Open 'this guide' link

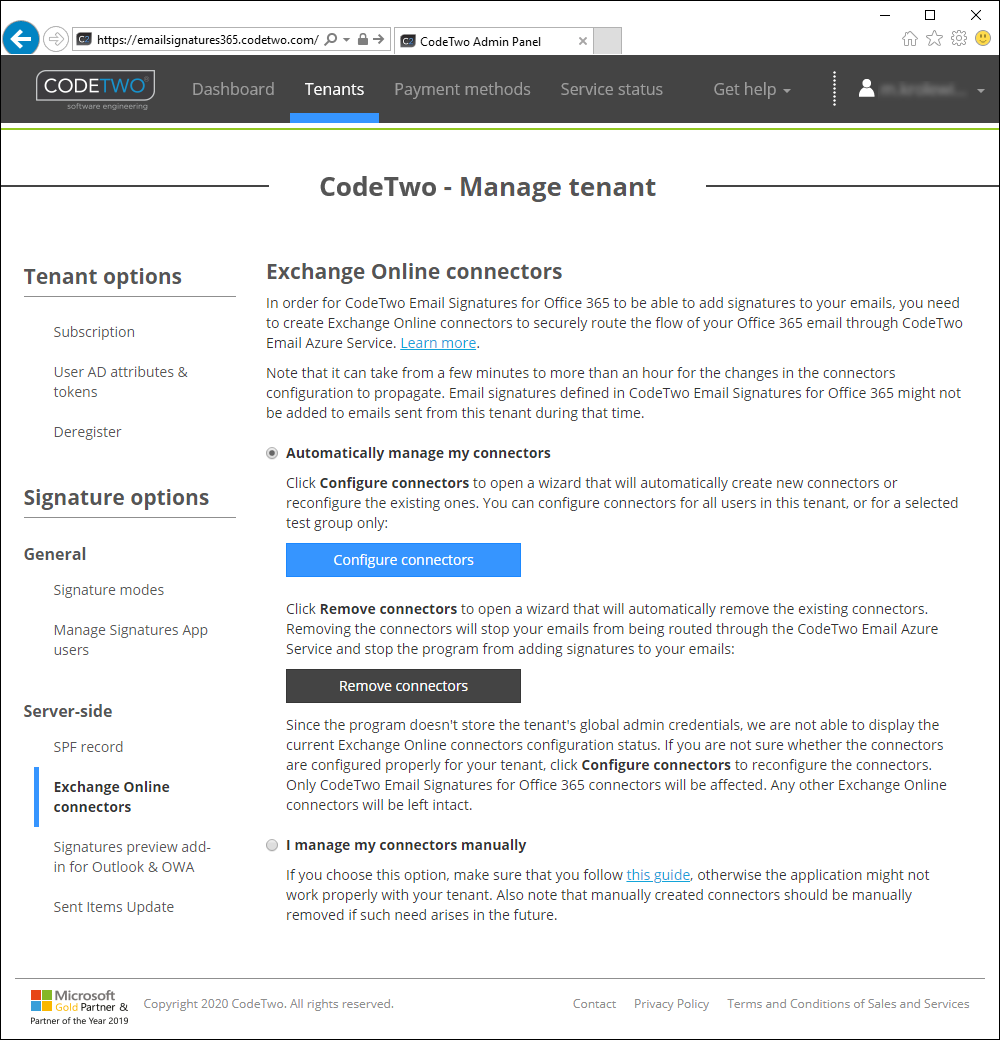(x=657, y=875)
